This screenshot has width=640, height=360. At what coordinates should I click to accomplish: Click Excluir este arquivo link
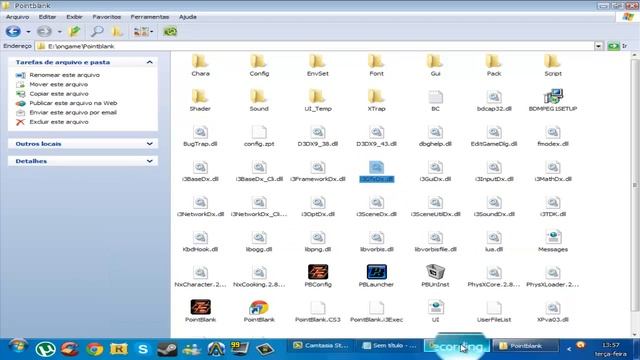tap(59, 122)
